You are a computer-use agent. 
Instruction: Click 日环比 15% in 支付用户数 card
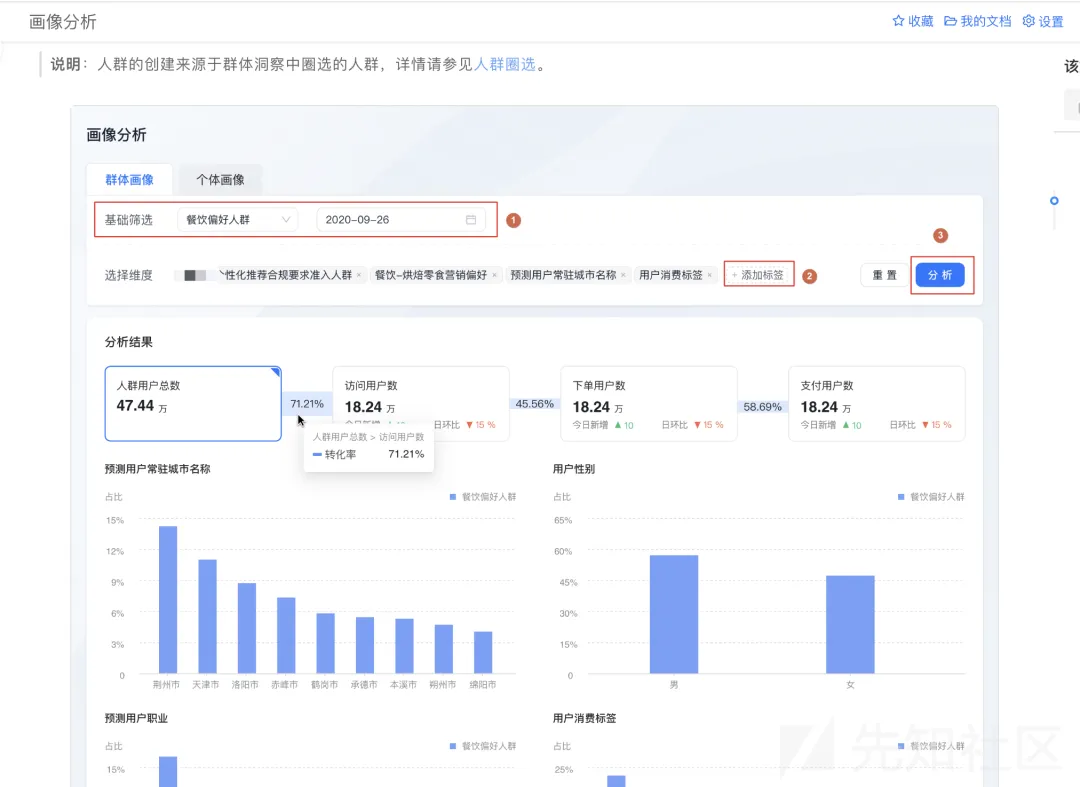[x=920, y=425]
